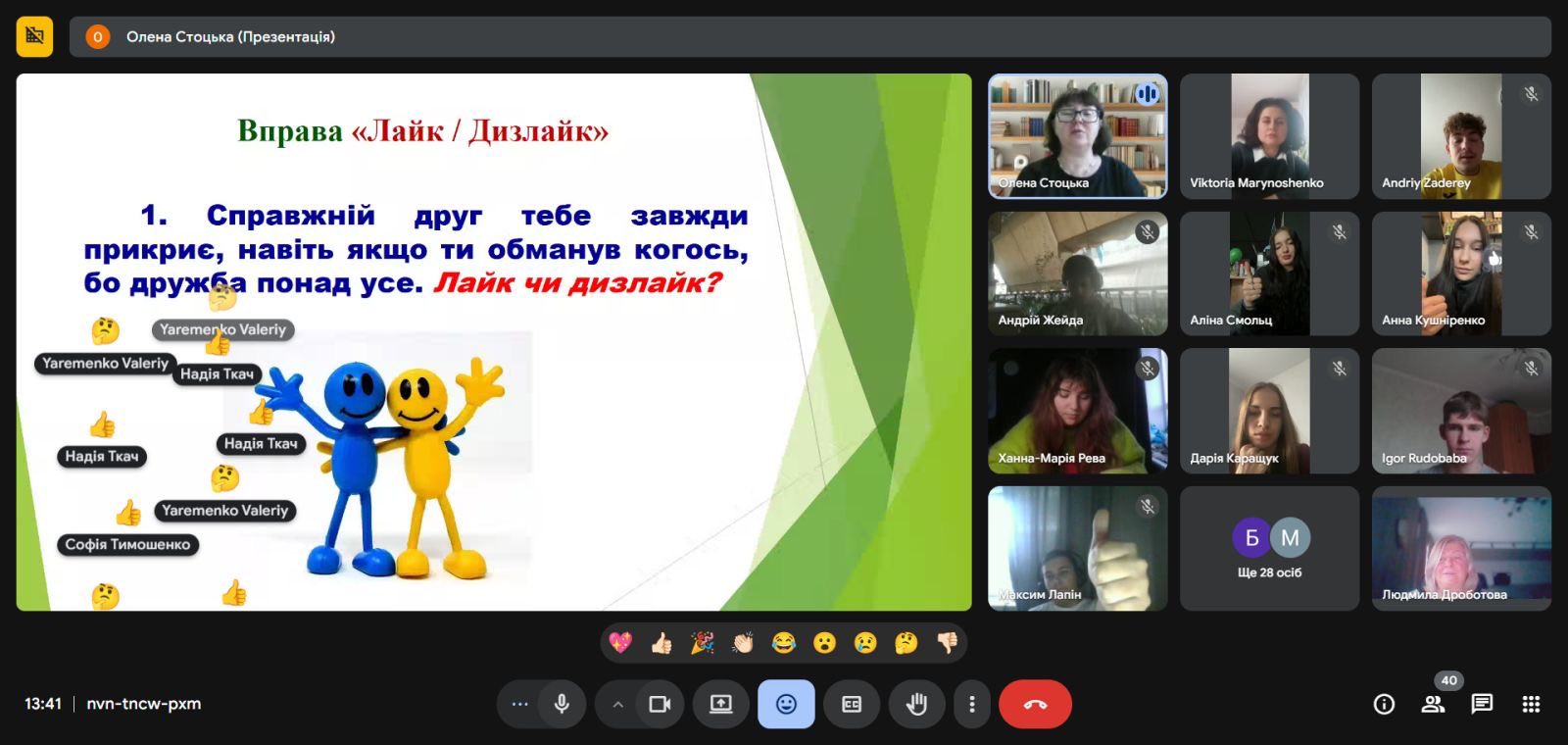The width and height of the screenshot is (1568, 745).
Task: Click the purple Б avatar circle
Action: click(1251, 537)
